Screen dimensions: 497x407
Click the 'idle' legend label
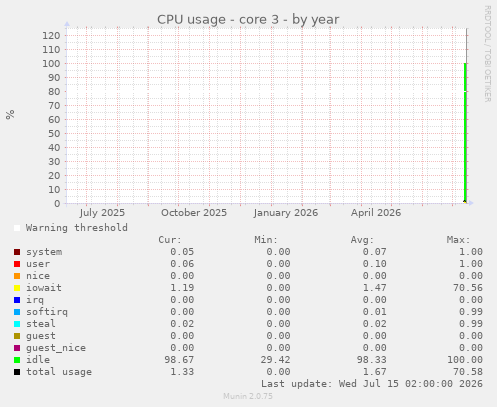click(x=38, y=360)
